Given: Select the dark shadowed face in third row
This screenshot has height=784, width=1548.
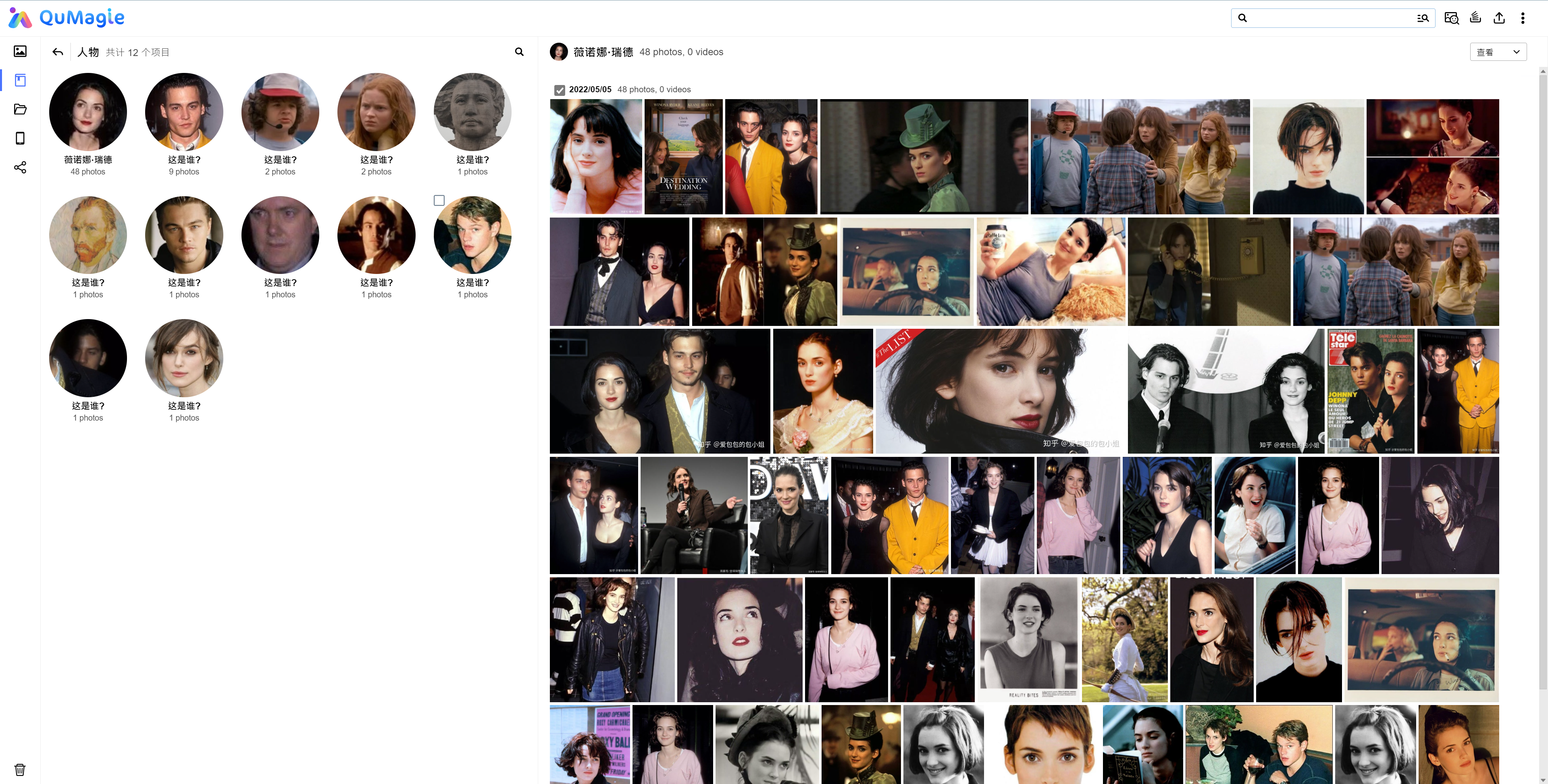Looking at the screenshot, I should pos(88,358).
